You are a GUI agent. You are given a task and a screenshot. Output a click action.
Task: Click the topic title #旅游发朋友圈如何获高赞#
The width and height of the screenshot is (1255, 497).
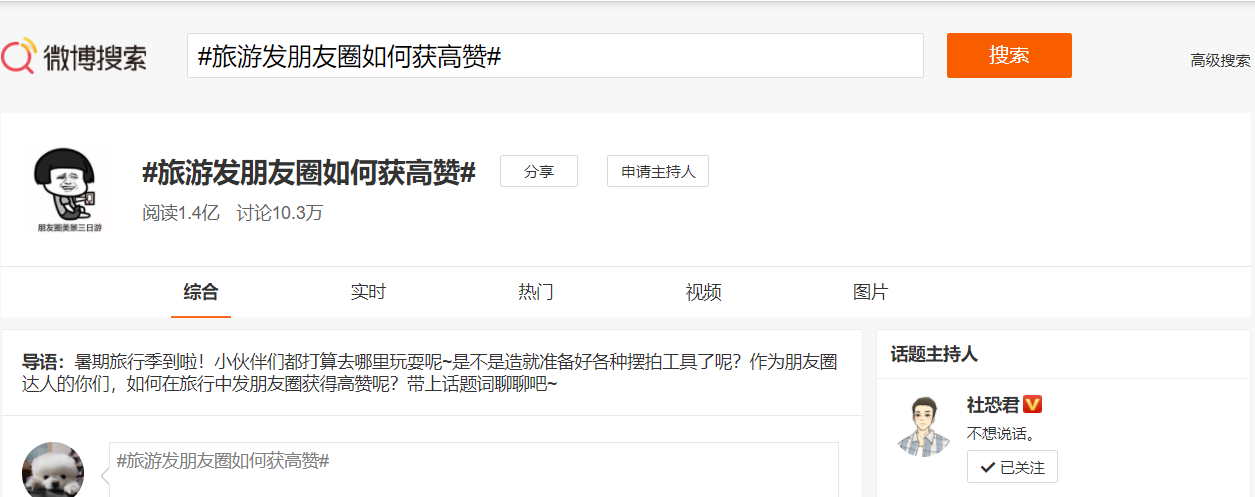click(309, 172)
